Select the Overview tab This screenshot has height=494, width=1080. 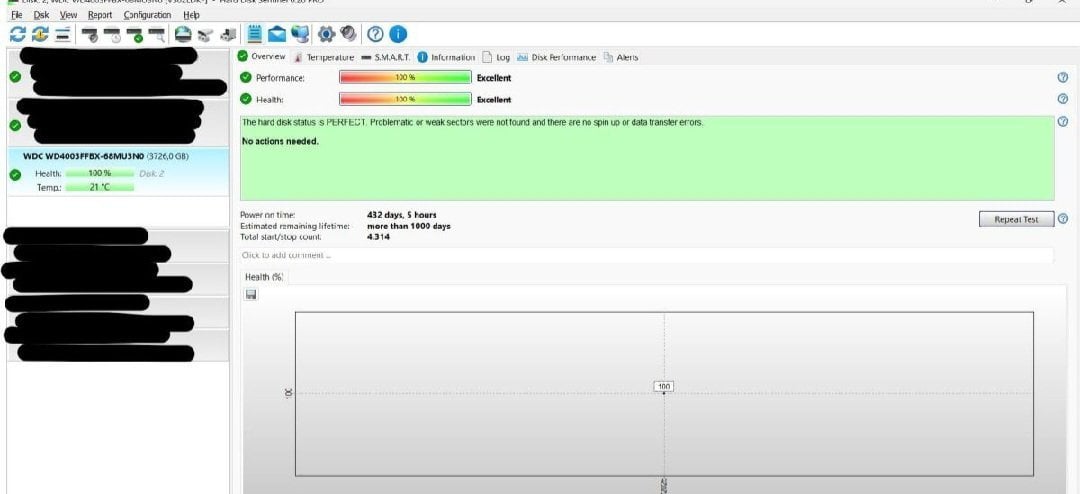[262, 56]
